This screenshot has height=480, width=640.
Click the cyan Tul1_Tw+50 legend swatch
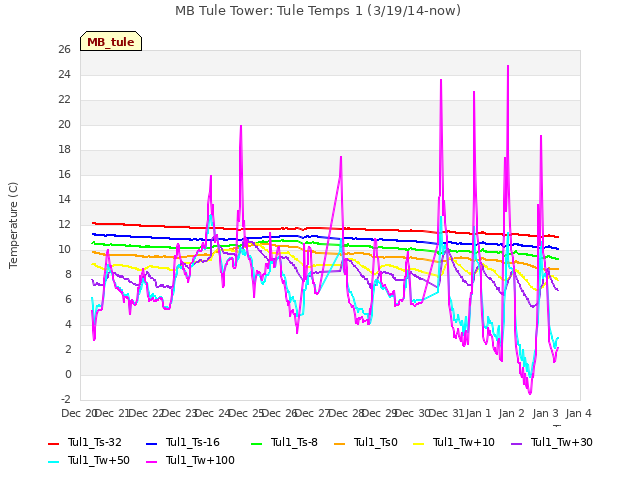[x=53, y=461]
